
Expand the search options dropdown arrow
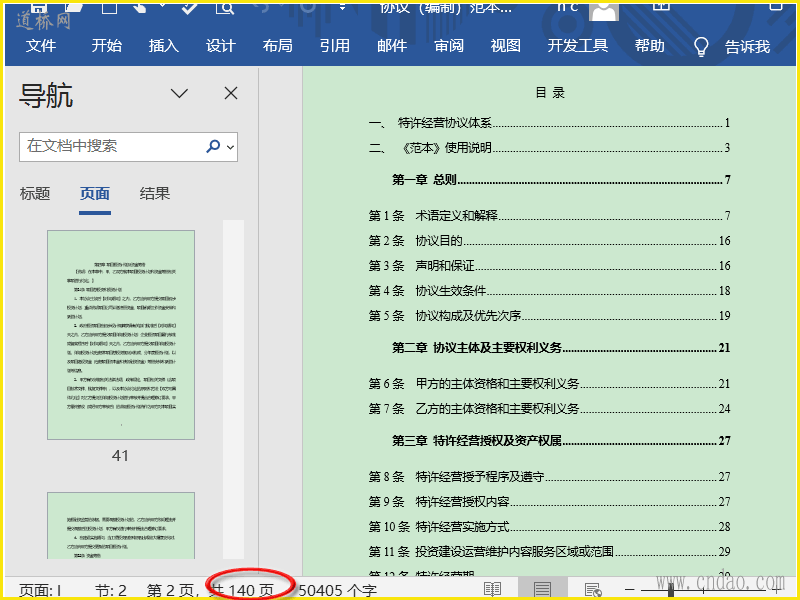[x=230, y=147]
